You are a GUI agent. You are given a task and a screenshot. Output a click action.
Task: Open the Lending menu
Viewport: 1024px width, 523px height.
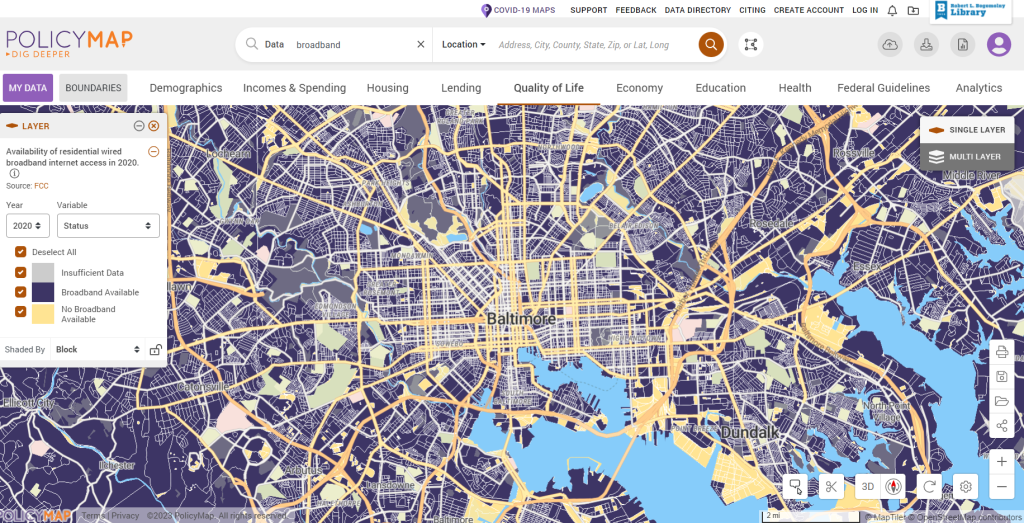461,88
